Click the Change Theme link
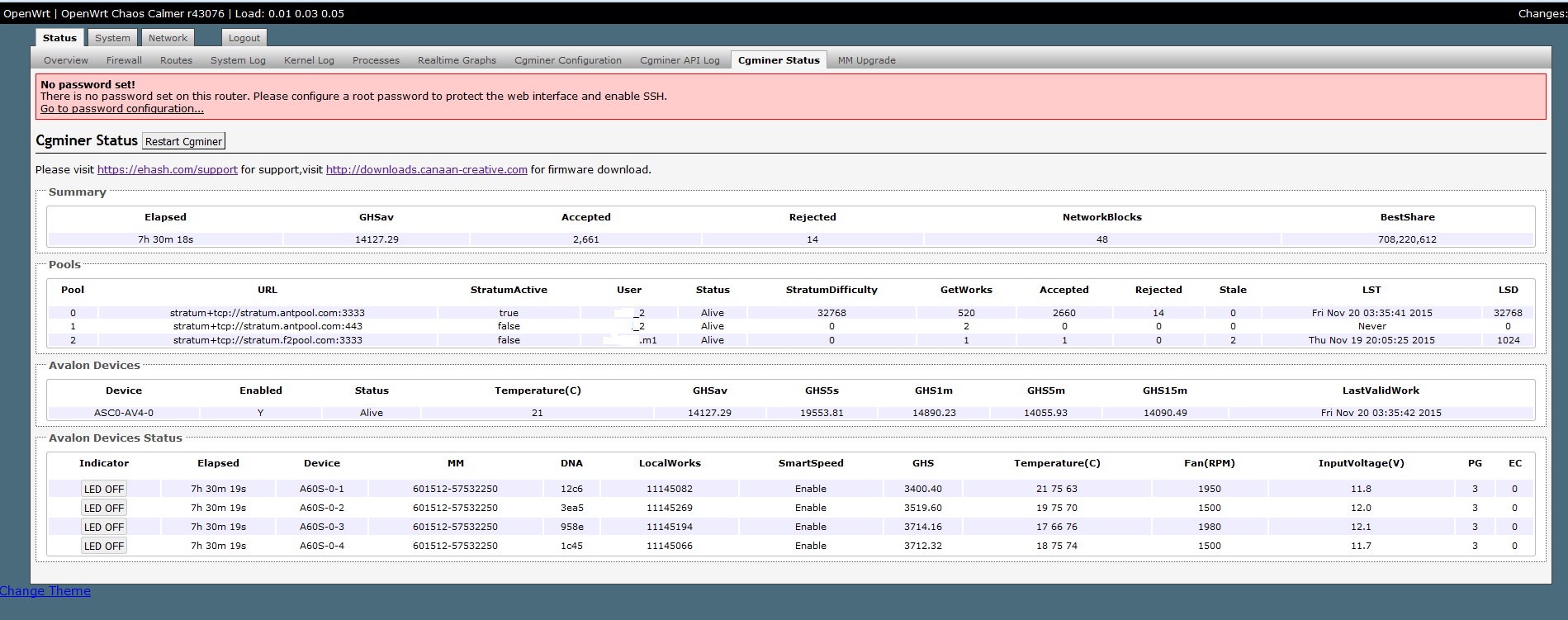 point(45,591)
